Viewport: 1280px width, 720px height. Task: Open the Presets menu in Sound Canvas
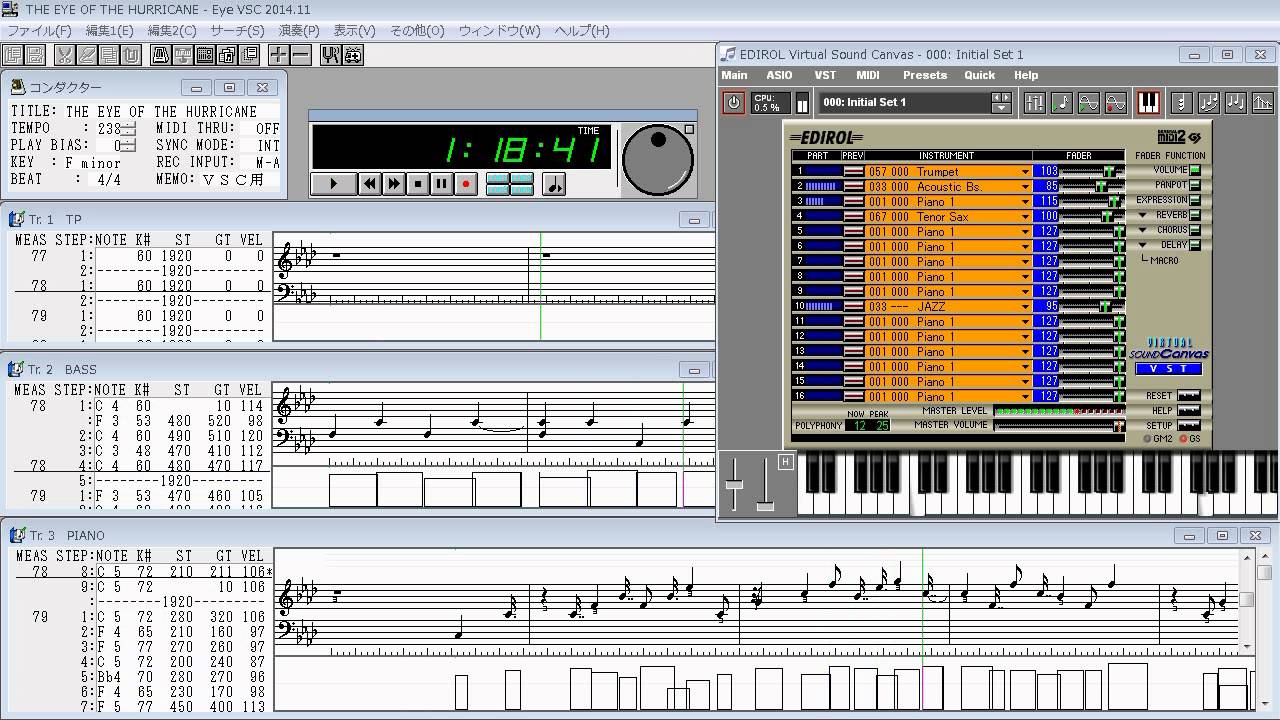coord(925,75)
